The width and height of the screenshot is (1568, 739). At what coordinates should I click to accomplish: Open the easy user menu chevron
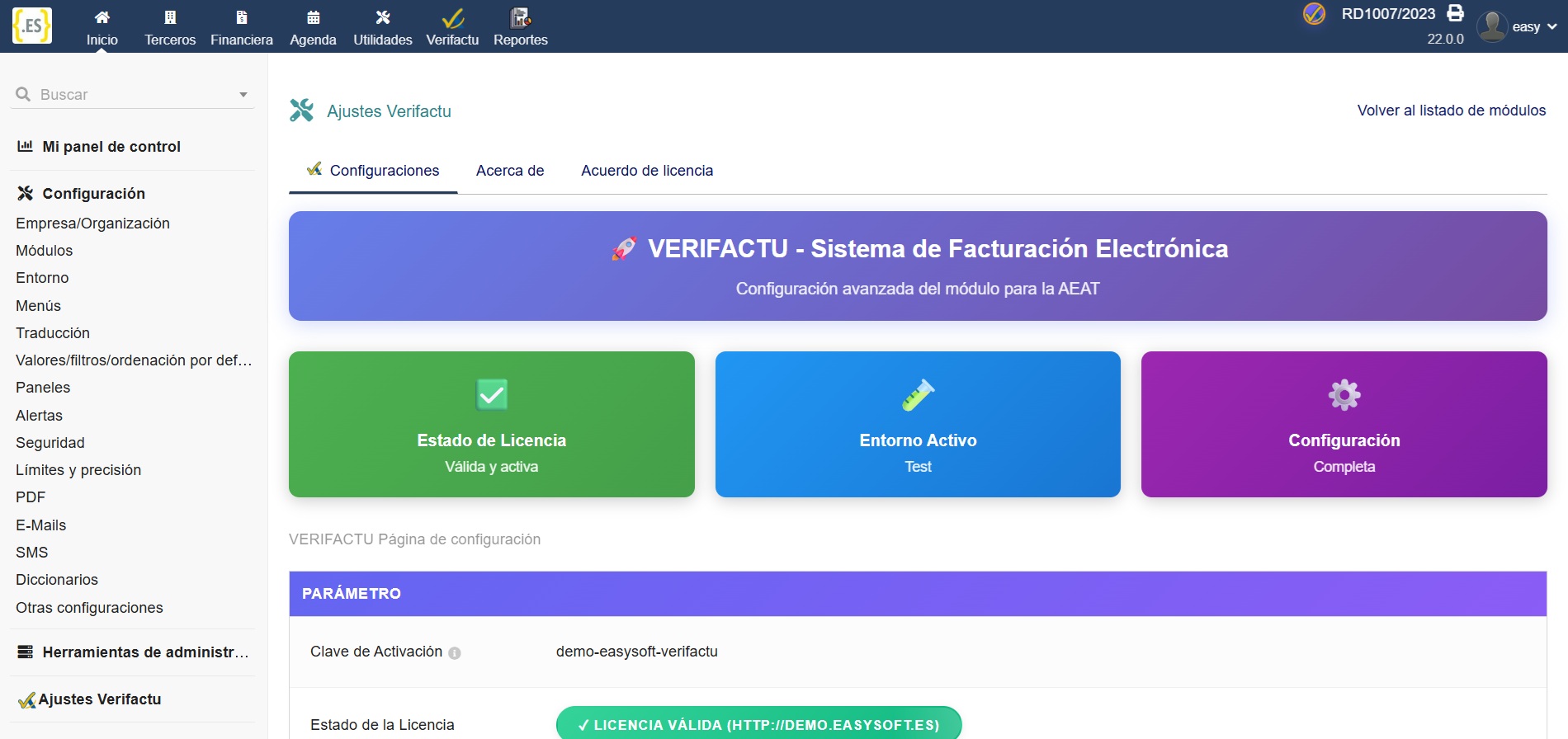pyautogui.click(x=1552, y=26)
